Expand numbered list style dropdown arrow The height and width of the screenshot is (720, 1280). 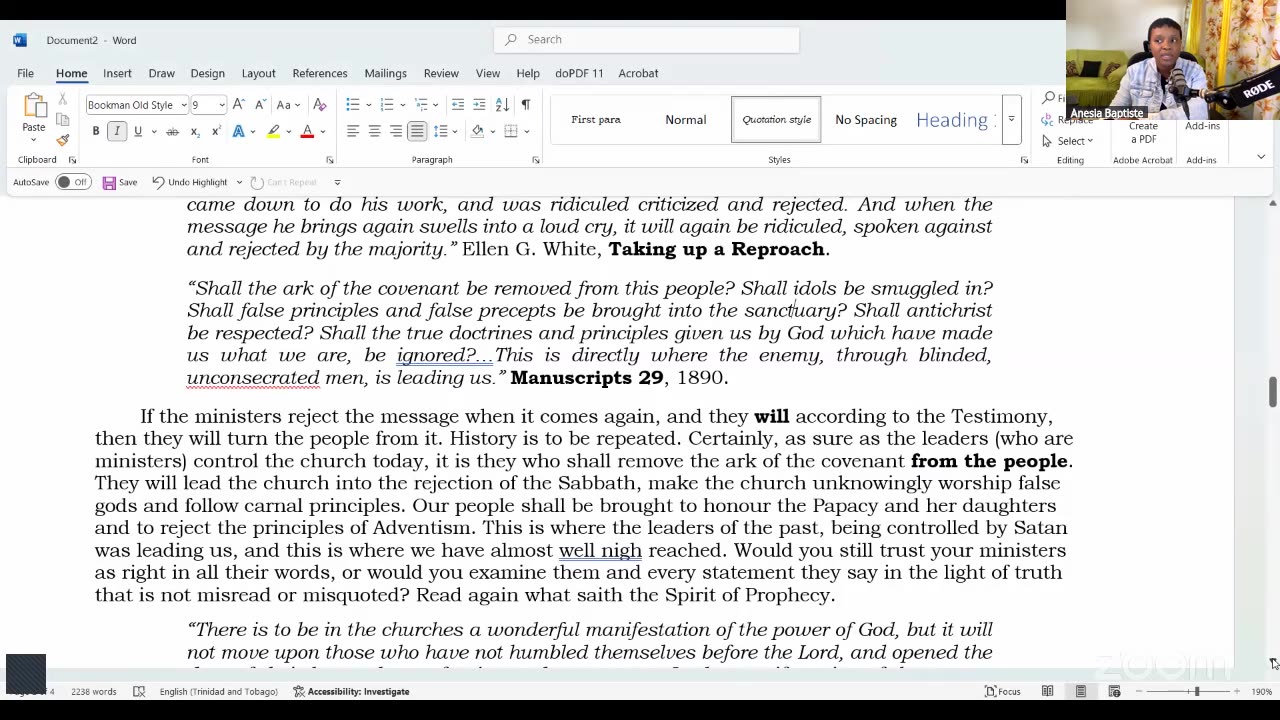point(402,105)
